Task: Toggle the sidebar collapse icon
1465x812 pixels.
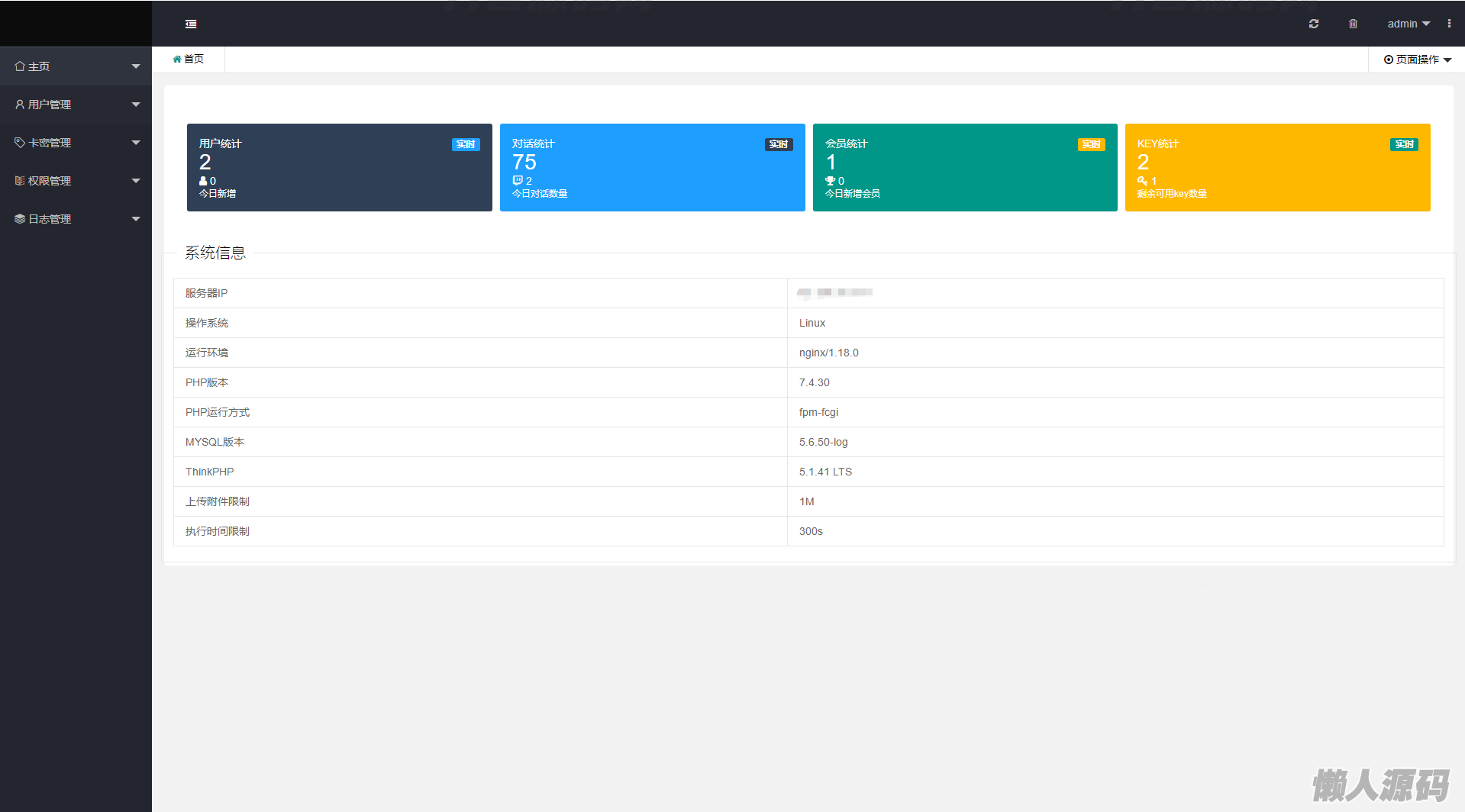Action: point(191,24)
